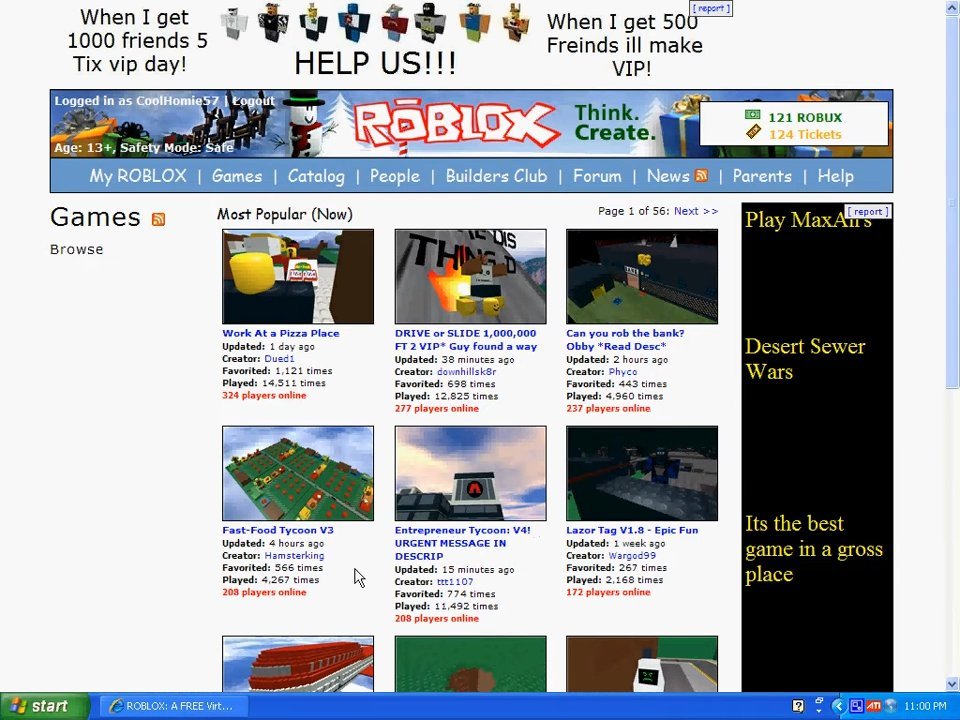960x720 pixels.
Task: Click the help question mark tray icon
Action: (798, 706)
